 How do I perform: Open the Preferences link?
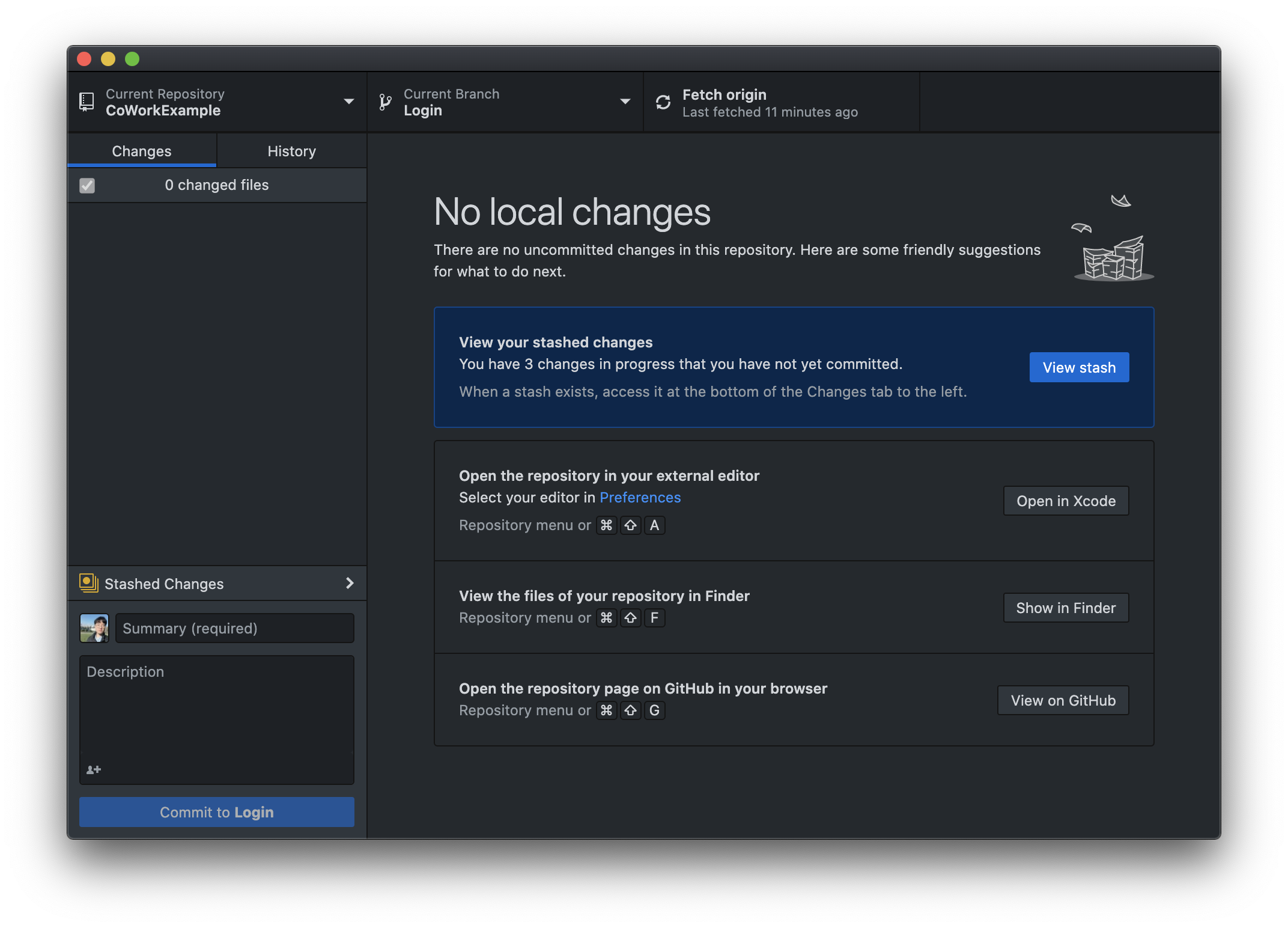pyautogui.click(x=640, y=498)
